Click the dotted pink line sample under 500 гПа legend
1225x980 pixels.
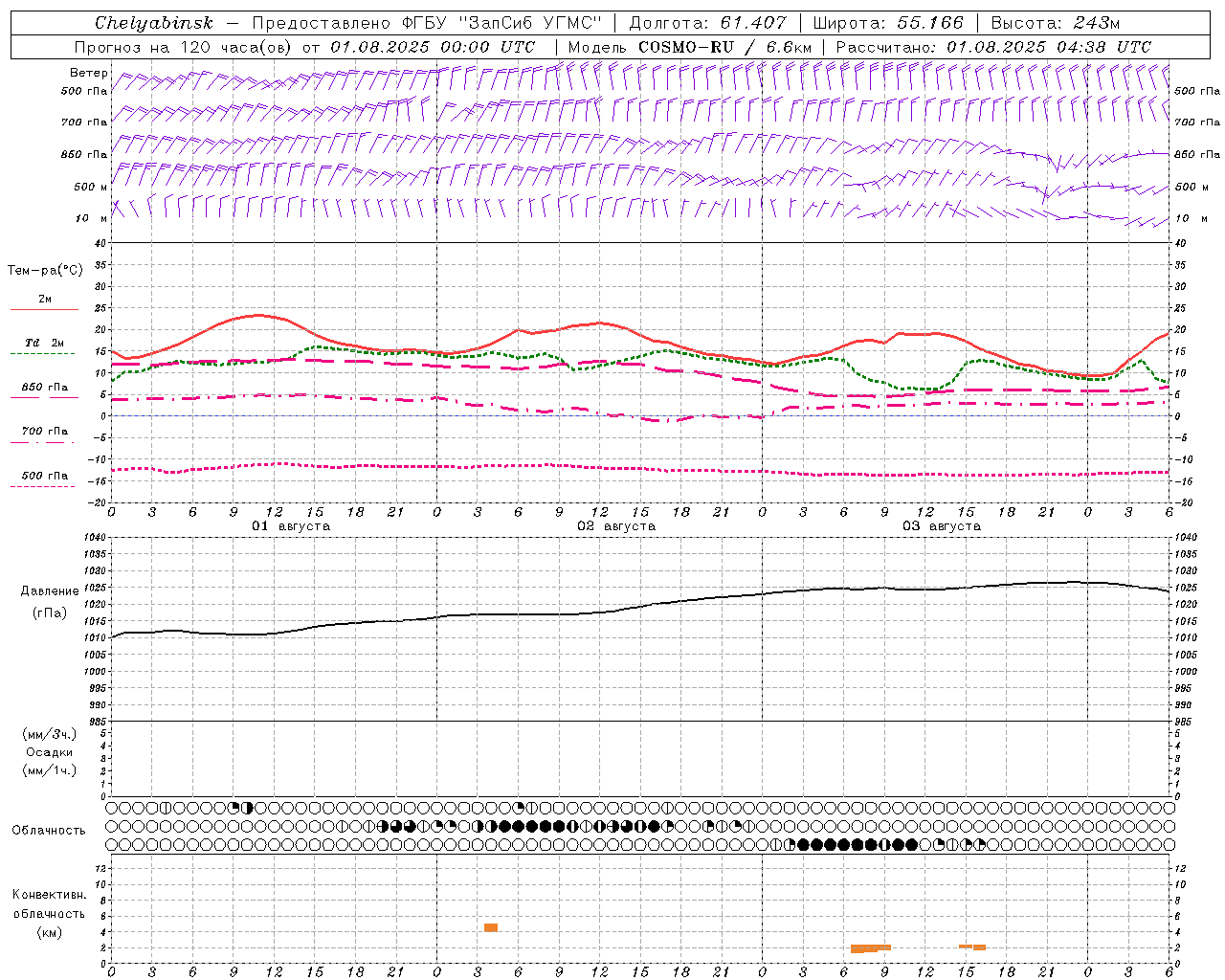point(43,486)
